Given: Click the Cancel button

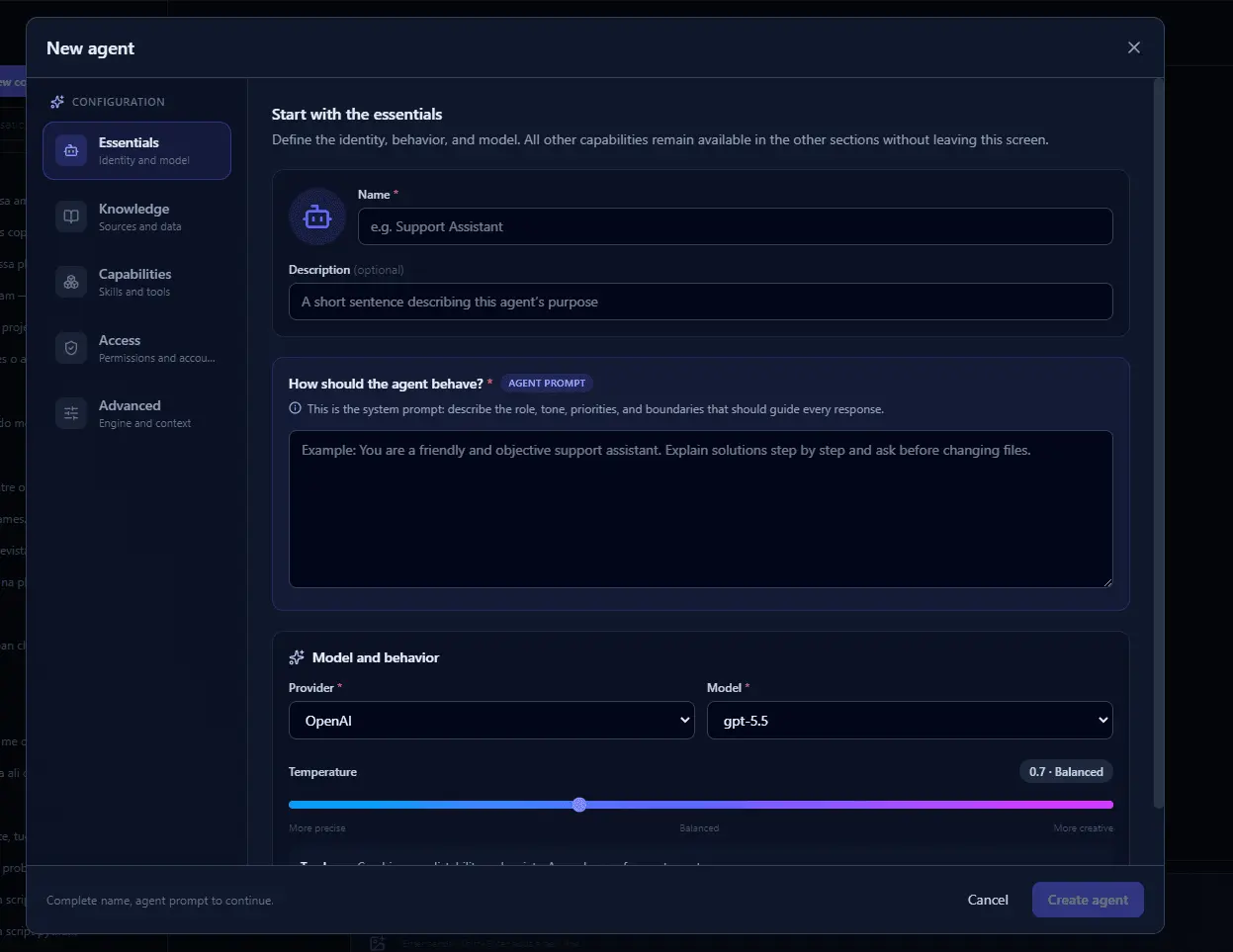Looking at the screenshot, I should [x=988, y=900].
